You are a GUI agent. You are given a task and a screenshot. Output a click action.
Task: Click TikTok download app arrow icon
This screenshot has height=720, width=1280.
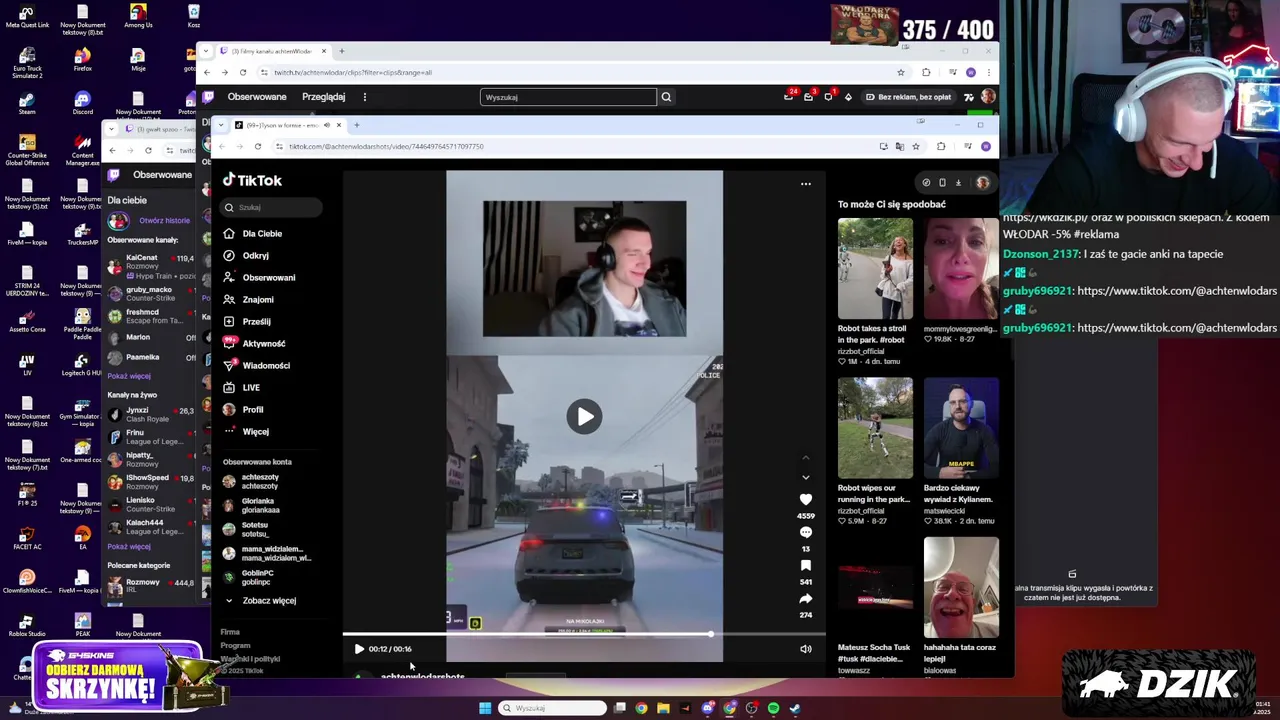tap(958, 182)
